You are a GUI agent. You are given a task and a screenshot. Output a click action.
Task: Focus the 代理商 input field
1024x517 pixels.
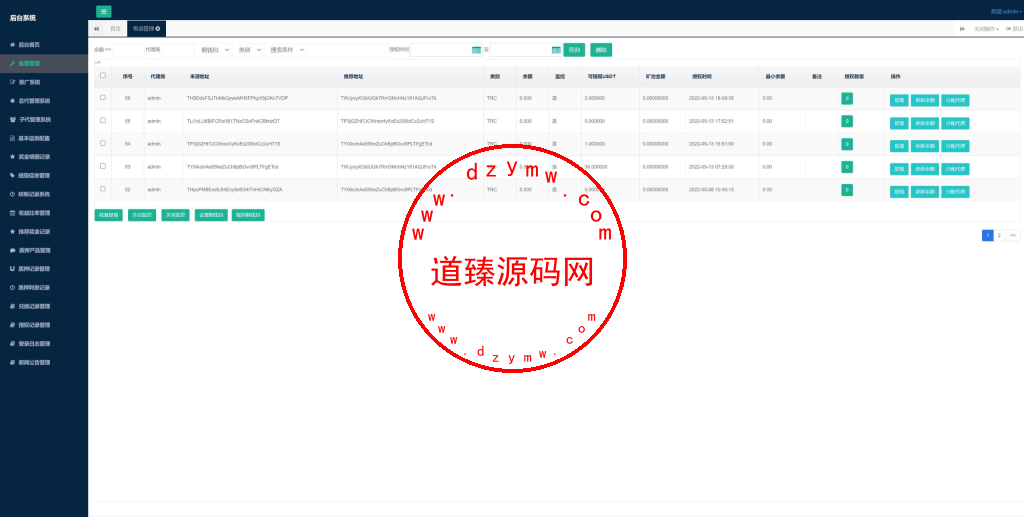point(178,50)
